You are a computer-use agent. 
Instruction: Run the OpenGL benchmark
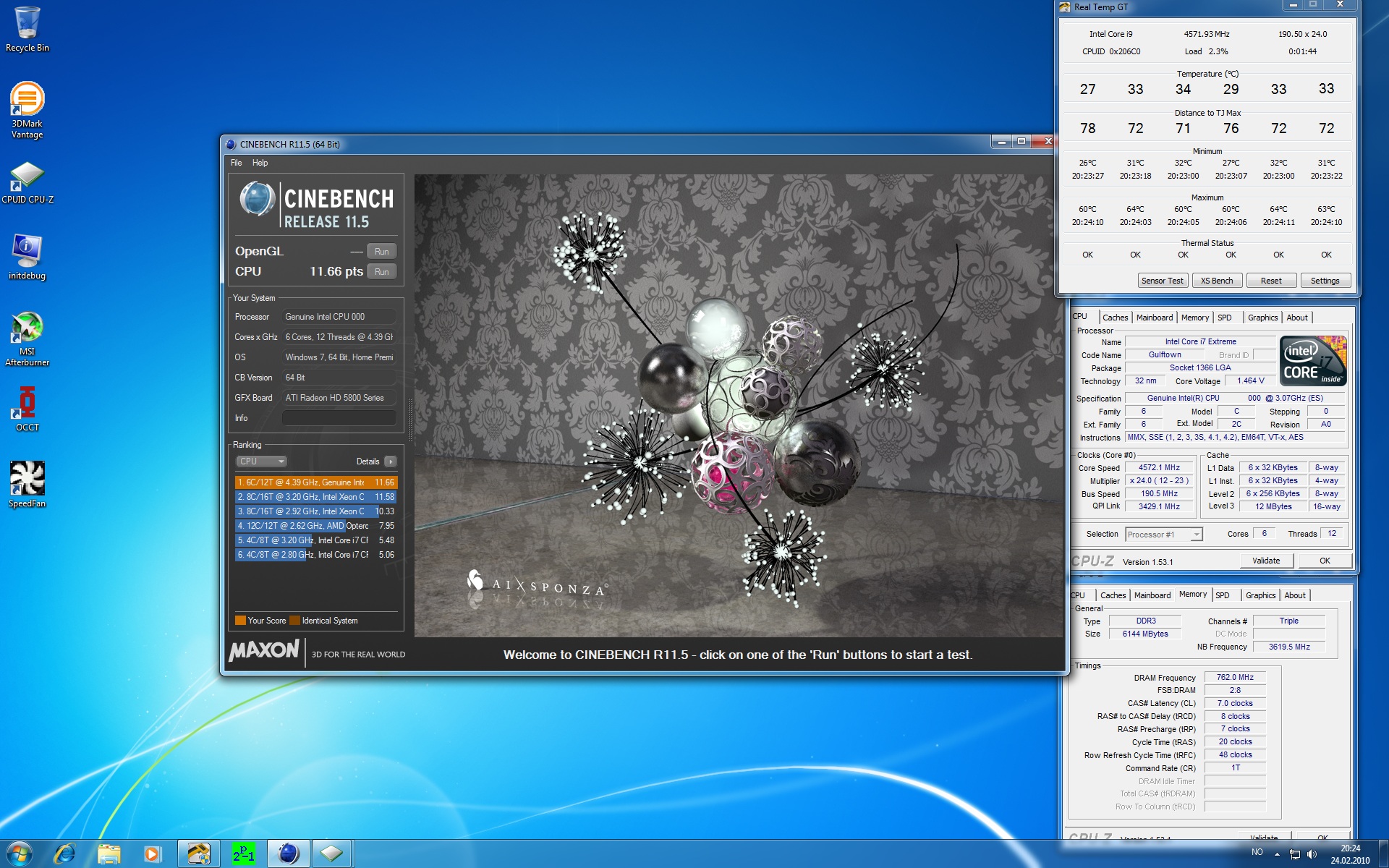[x=381, y=252]
